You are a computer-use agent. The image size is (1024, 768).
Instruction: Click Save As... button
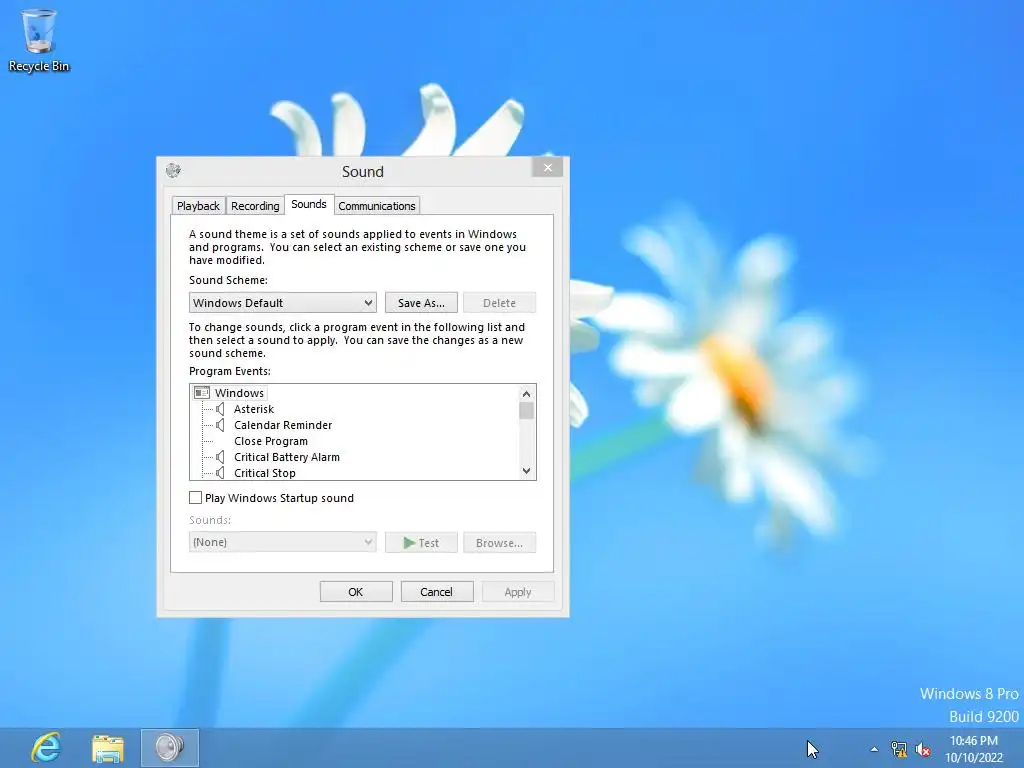click(421, 303)
